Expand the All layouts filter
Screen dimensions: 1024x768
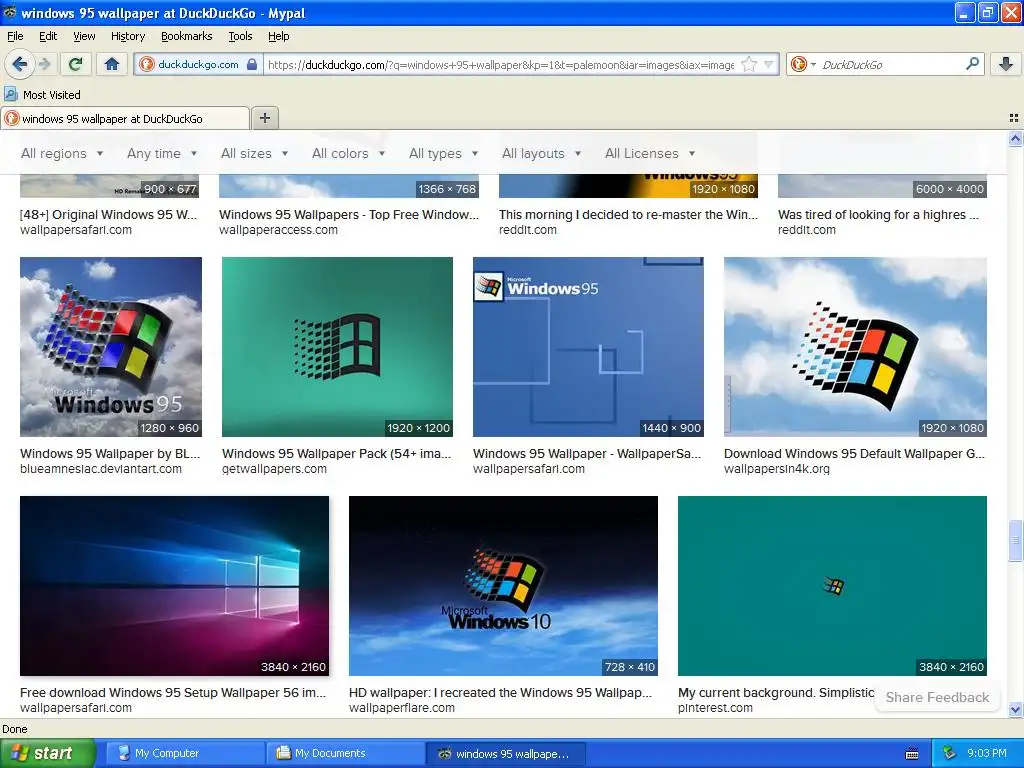[541, 153]
